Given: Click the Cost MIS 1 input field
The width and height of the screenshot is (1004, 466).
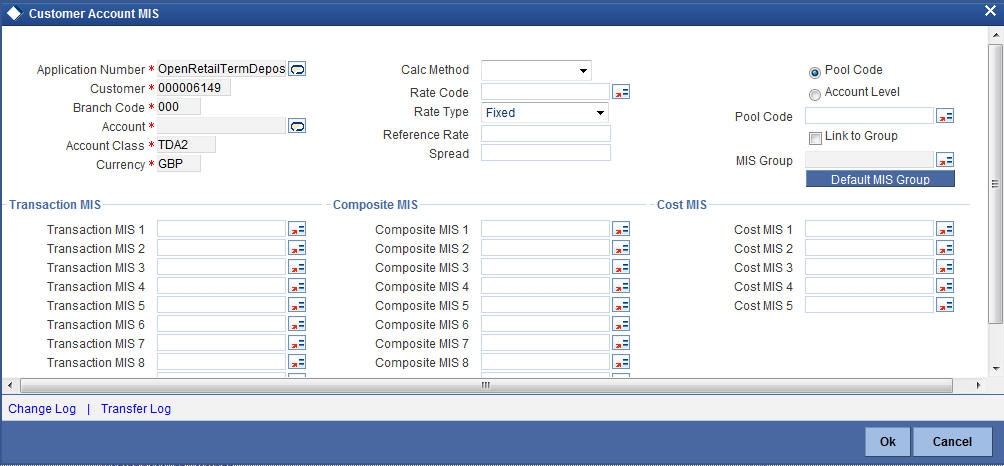Looking at the screenshot, I should pyautogui.click(x=870, y=229).
